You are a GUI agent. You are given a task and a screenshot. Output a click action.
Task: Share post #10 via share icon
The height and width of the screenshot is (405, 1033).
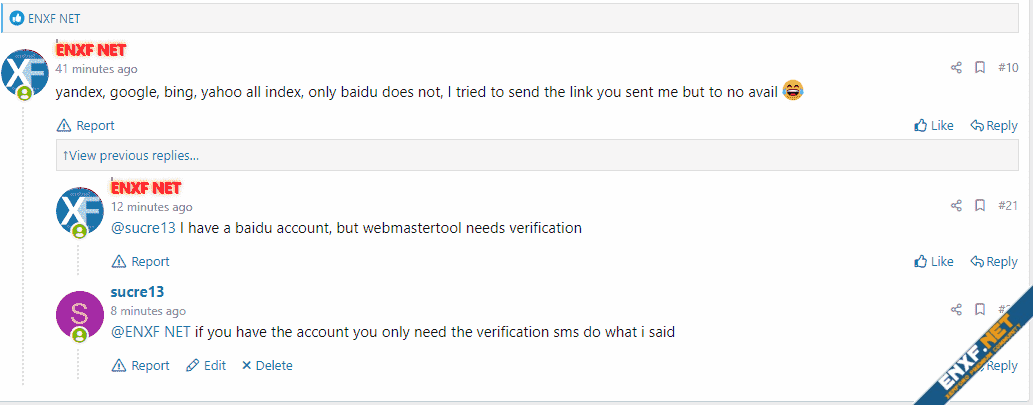coord(956,67)
